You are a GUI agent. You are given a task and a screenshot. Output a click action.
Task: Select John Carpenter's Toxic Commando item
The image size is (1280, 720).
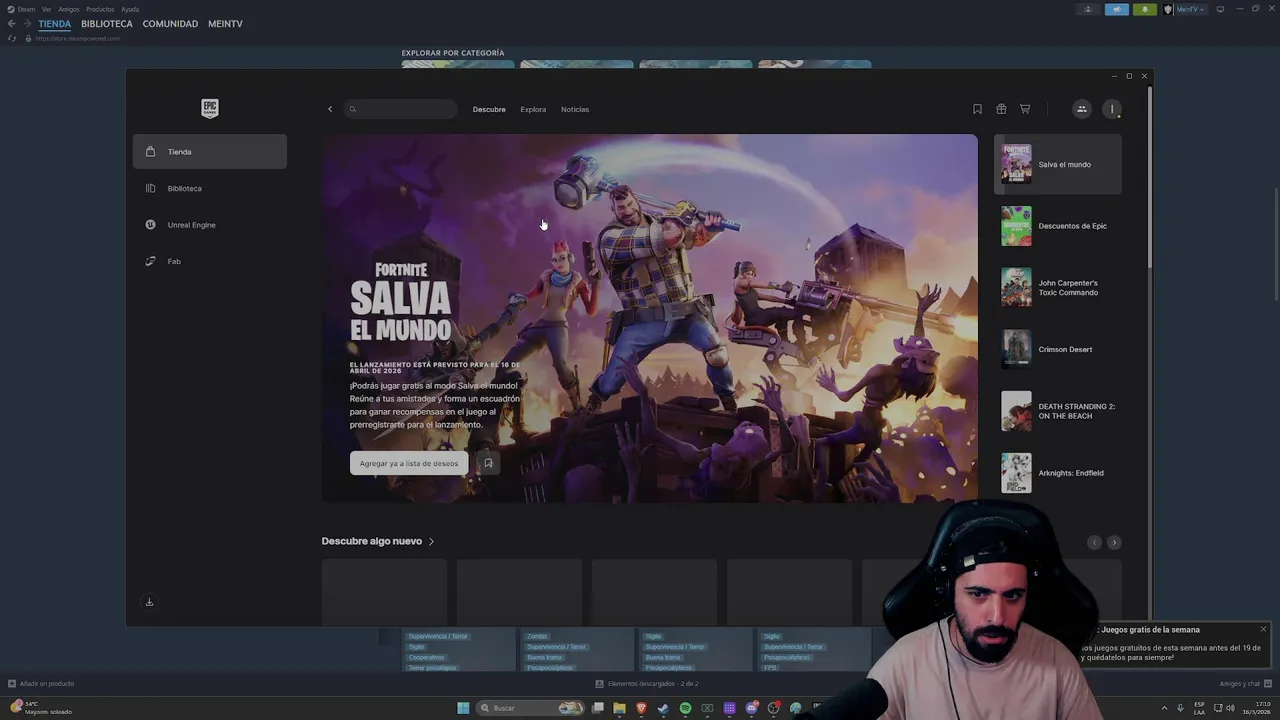pyautogui.click(x=1058, y=288)
